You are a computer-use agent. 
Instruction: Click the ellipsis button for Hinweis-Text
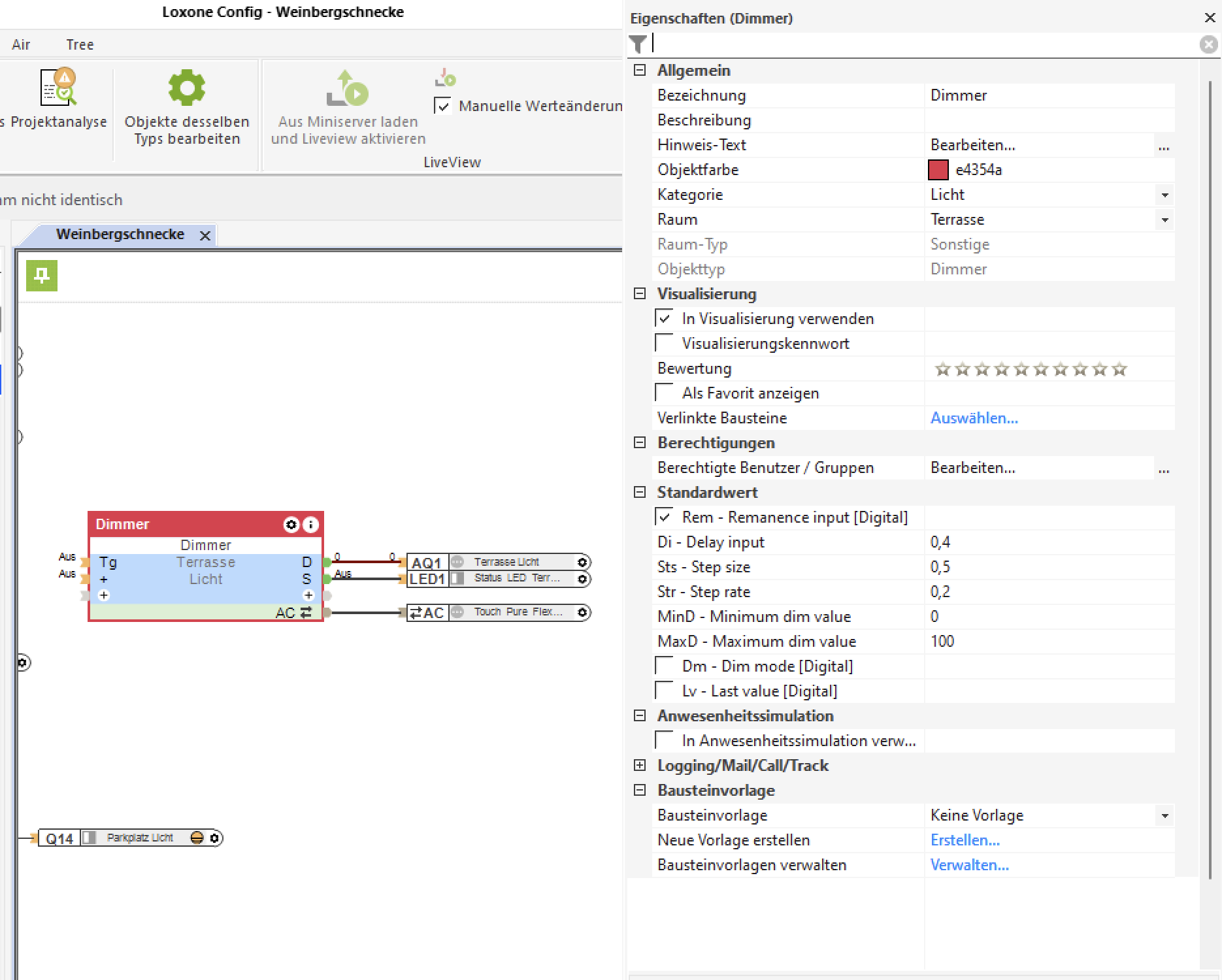click(1164, 146)
